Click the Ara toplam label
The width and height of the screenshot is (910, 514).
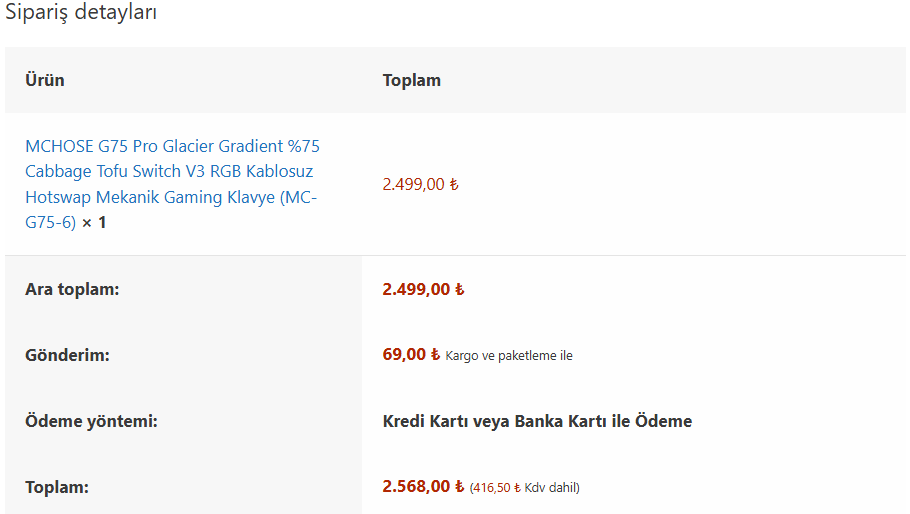(72, 289)
